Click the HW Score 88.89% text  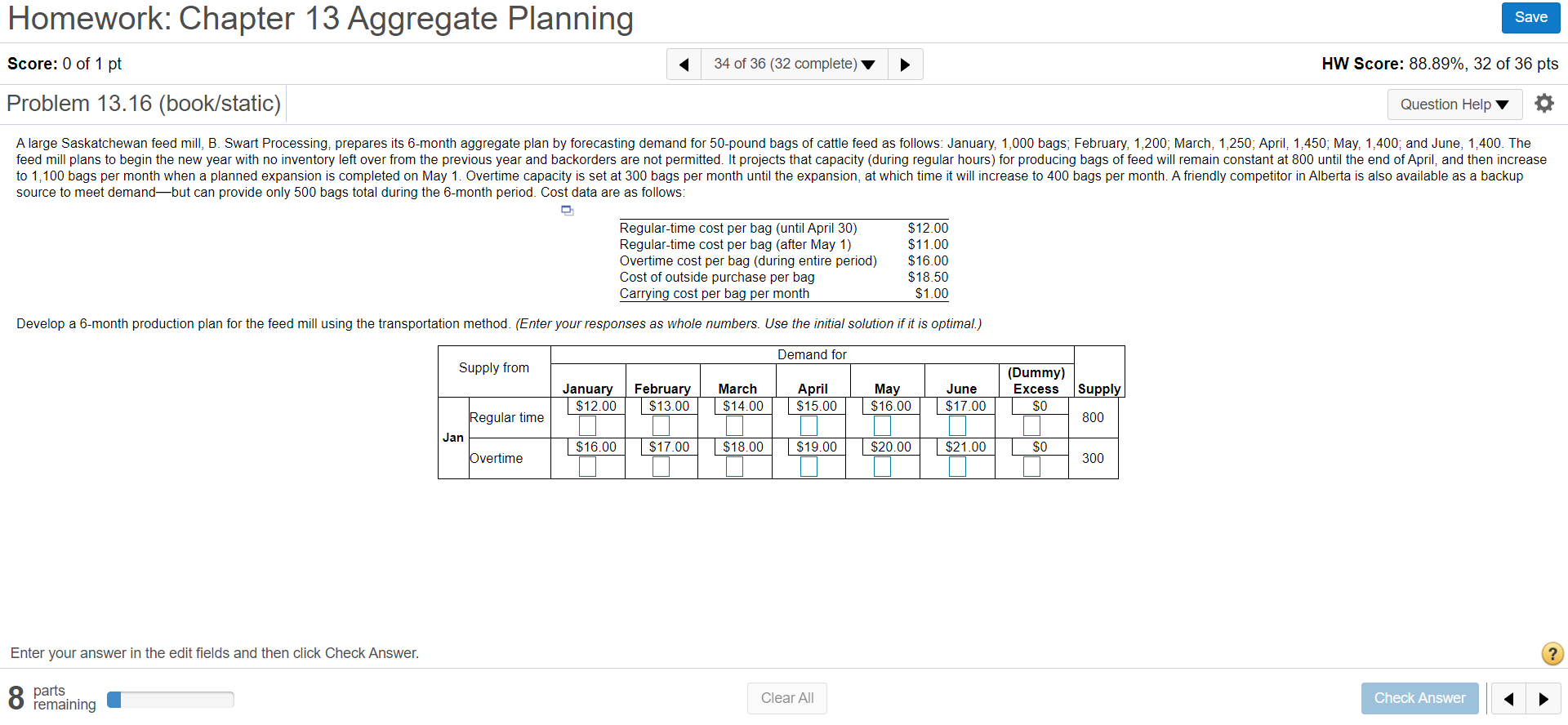(x=1440, y=64)
